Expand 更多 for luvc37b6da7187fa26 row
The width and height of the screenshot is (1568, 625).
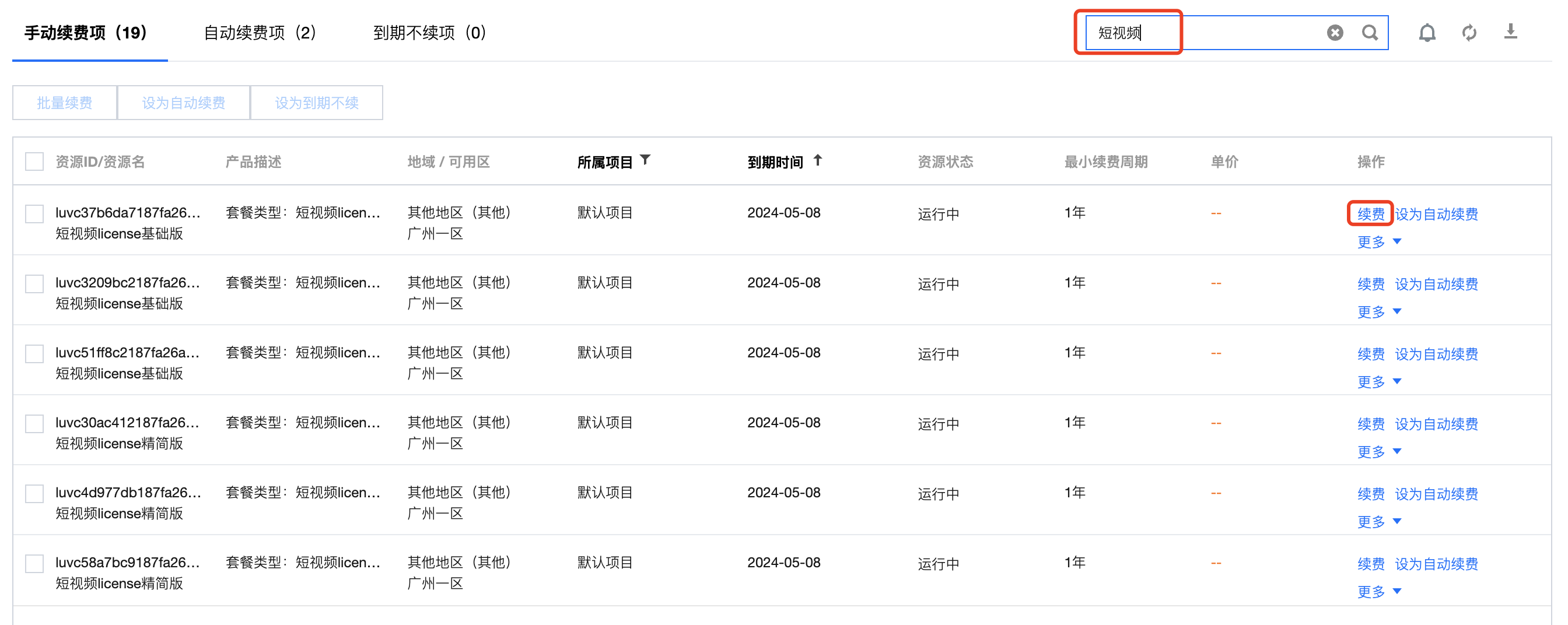click(1380, 242)
